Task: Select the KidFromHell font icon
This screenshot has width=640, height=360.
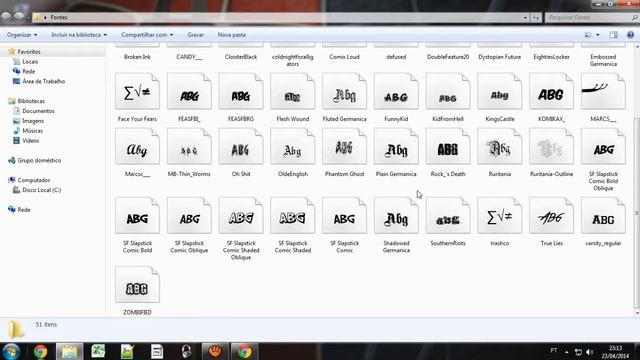Action: click(448, 91)
